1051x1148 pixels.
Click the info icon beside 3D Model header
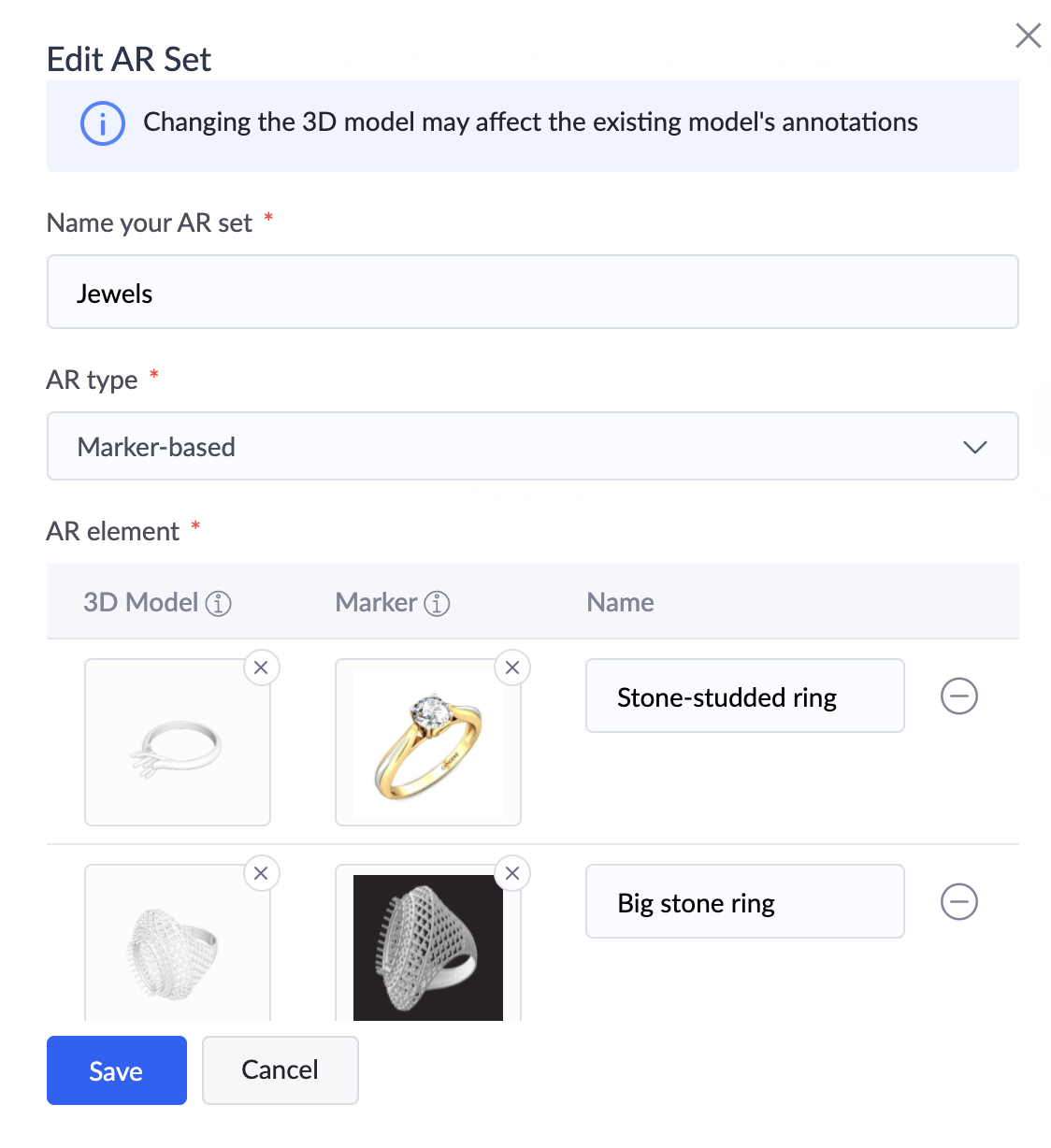click(219, 604)
